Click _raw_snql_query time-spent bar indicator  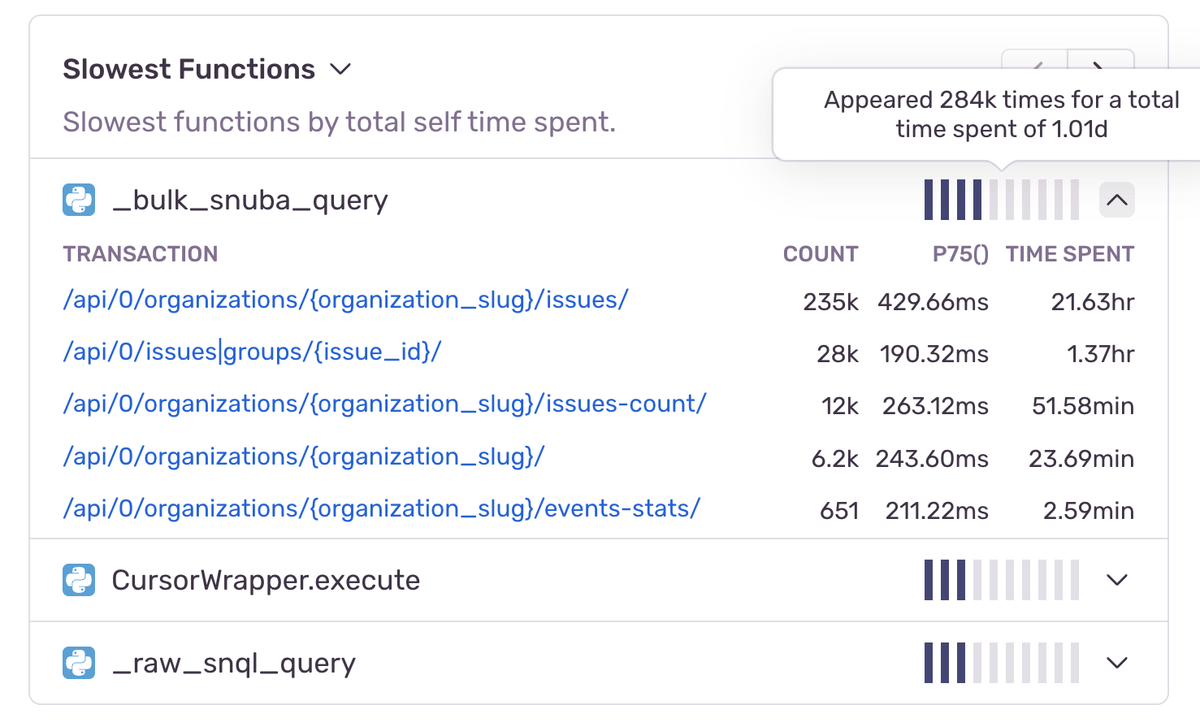[1001, 662]
